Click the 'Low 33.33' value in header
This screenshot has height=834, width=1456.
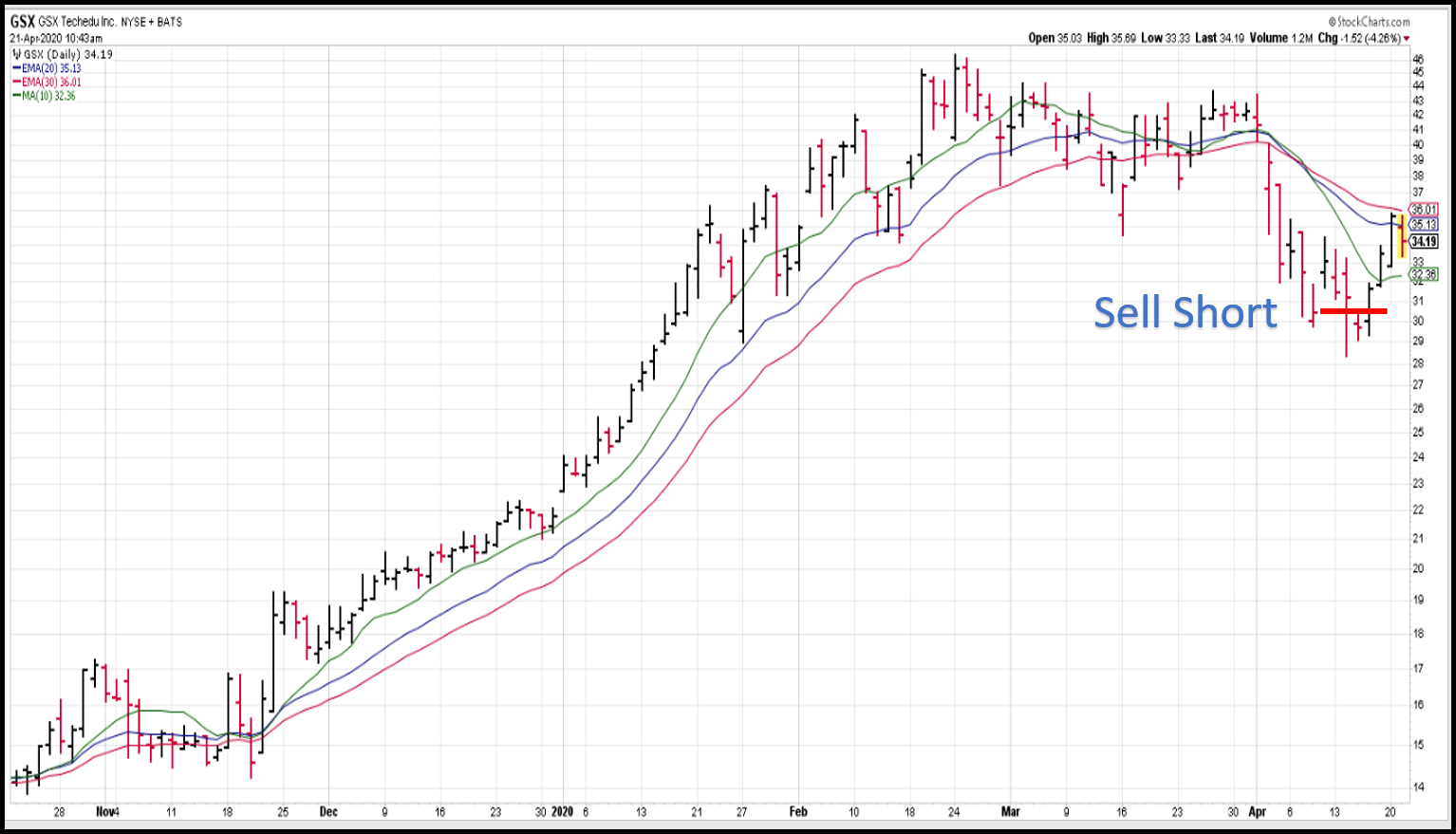point(1165,38)
